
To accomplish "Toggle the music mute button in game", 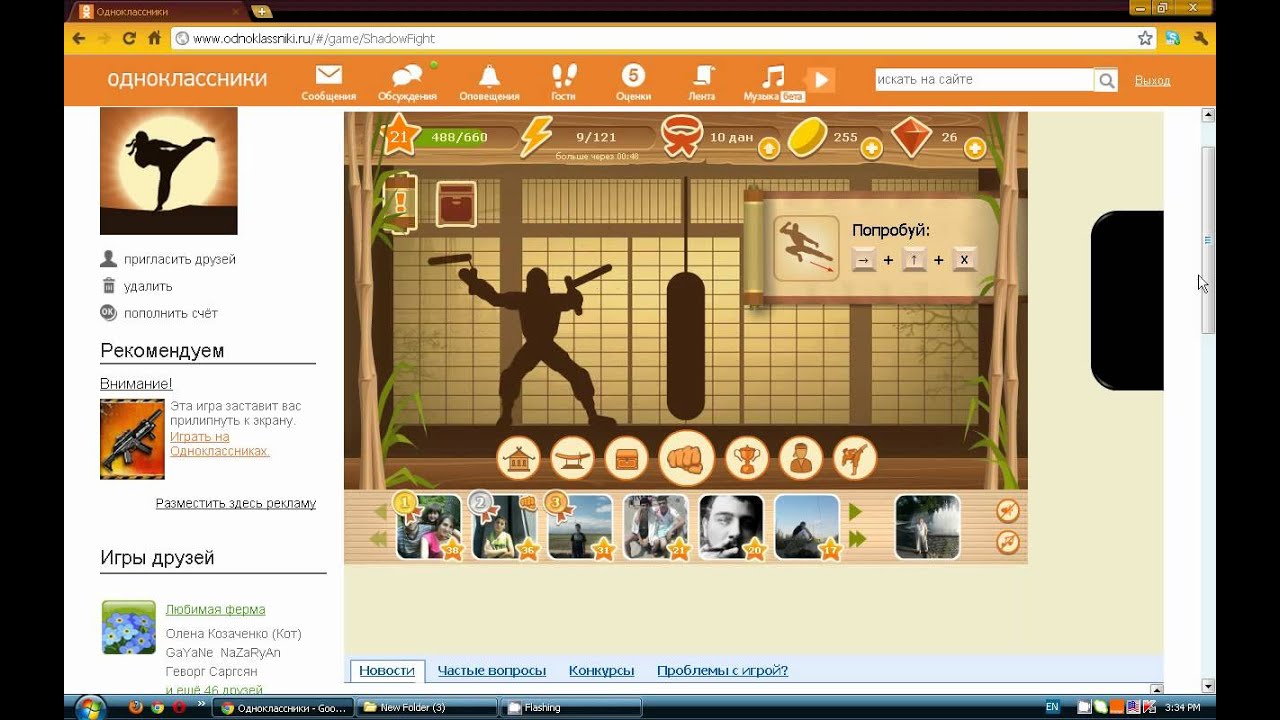I will [1008, 543].
